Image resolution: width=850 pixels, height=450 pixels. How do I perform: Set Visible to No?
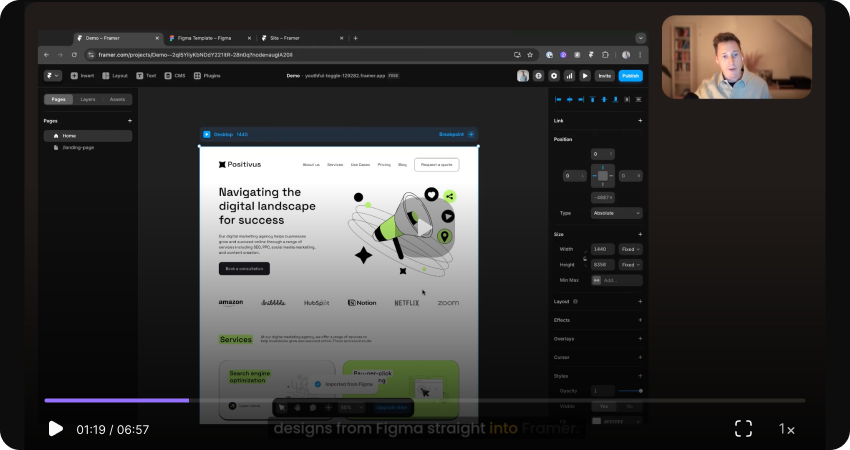629,406
